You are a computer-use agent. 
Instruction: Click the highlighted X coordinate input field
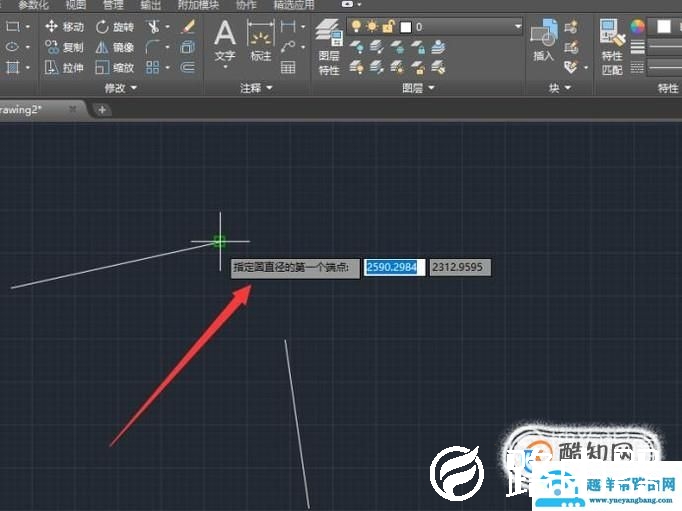394,267
